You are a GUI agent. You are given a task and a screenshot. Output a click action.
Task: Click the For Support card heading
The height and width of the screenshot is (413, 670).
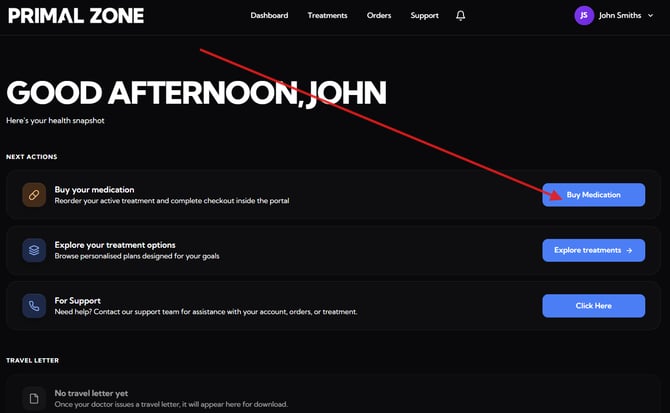tap(77, 300)
